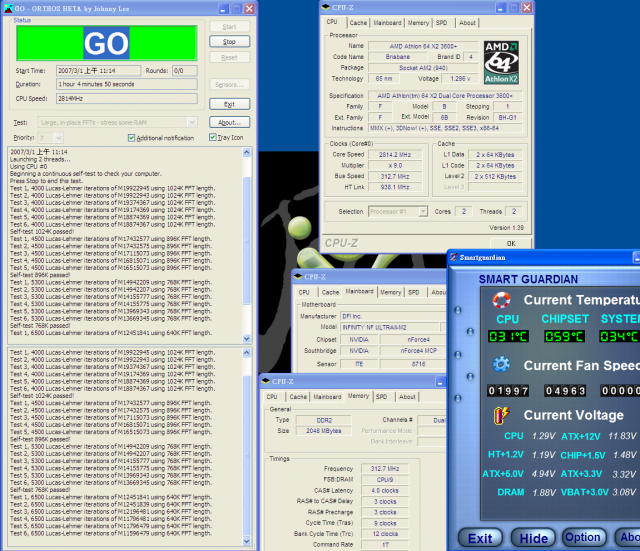Click the 01997 fan speed readout
The height and width of the screenshot is (551, 640).
coord(508,391)
